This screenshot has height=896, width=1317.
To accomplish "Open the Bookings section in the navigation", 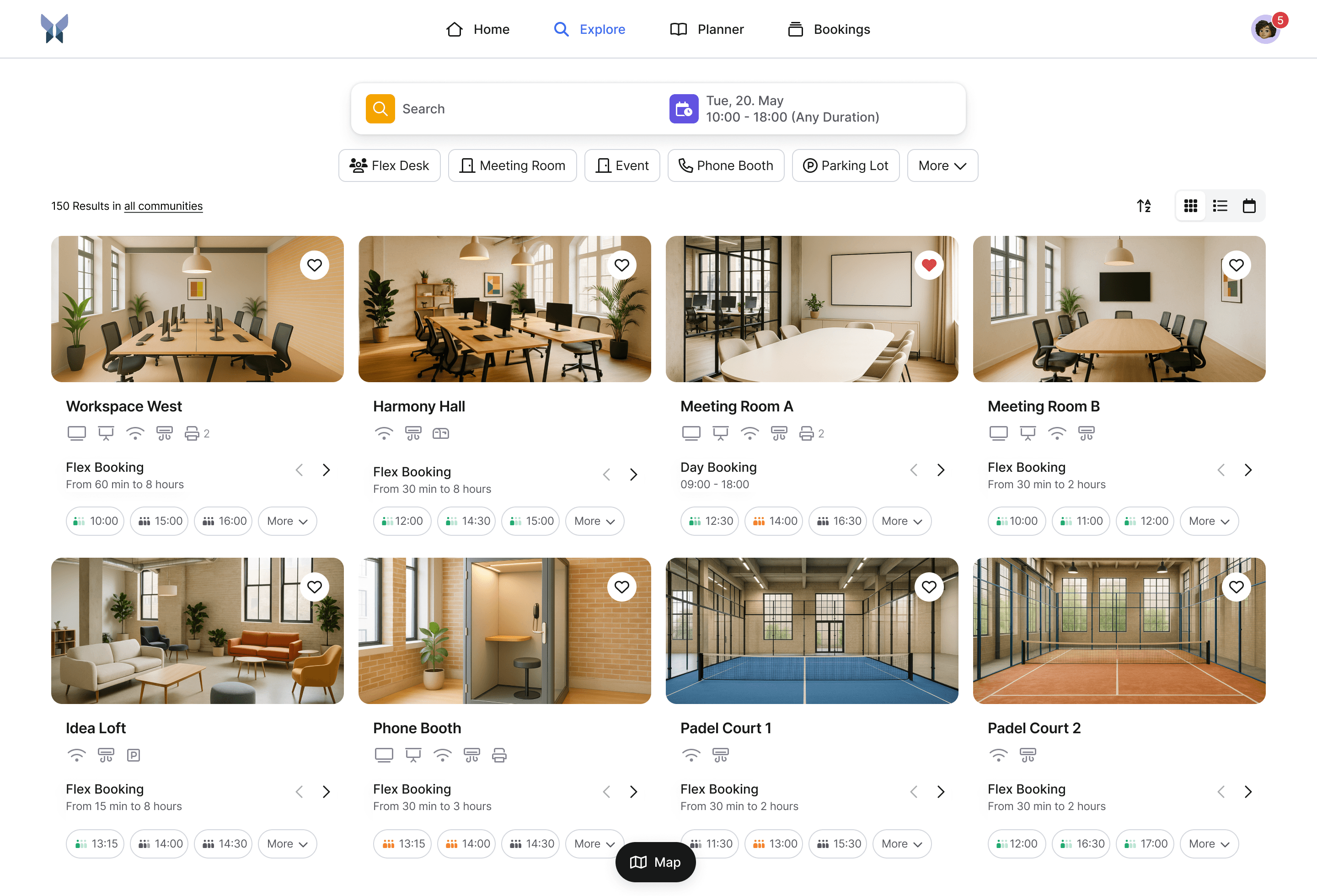I will 828,29.
